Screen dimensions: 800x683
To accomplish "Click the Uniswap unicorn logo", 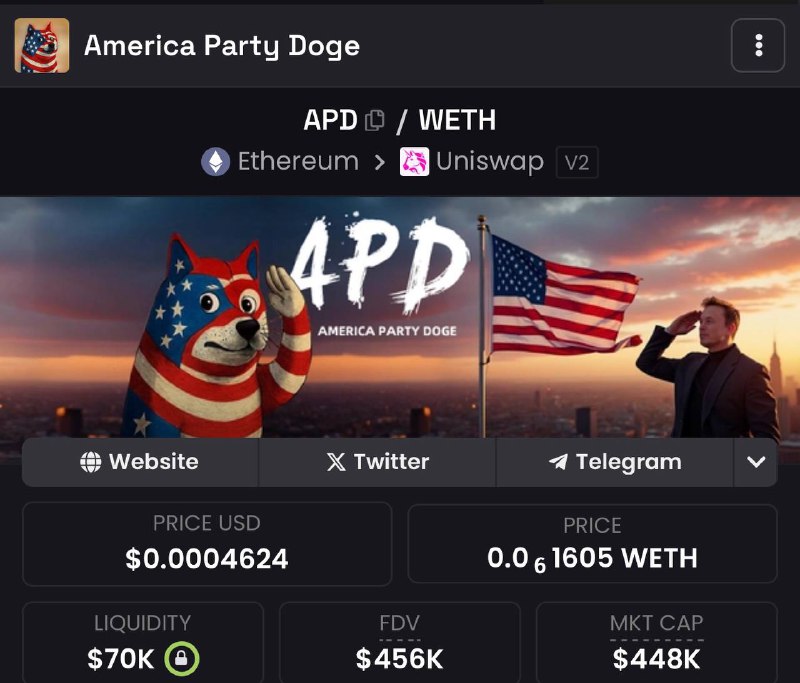I will (x=414, y=162).
